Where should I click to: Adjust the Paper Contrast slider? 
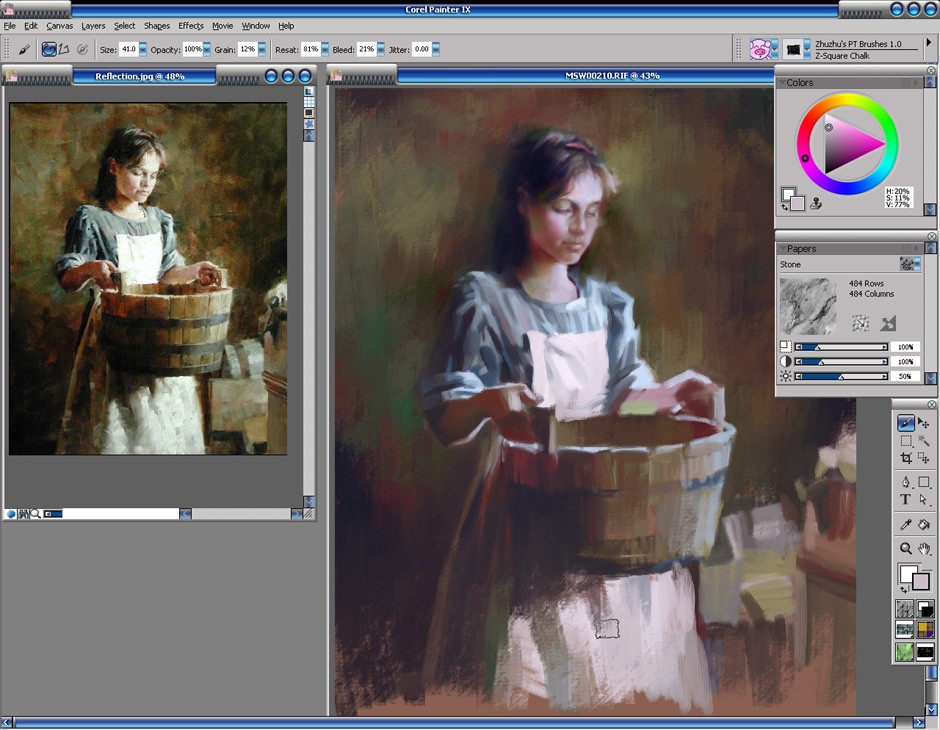point(842,361)
